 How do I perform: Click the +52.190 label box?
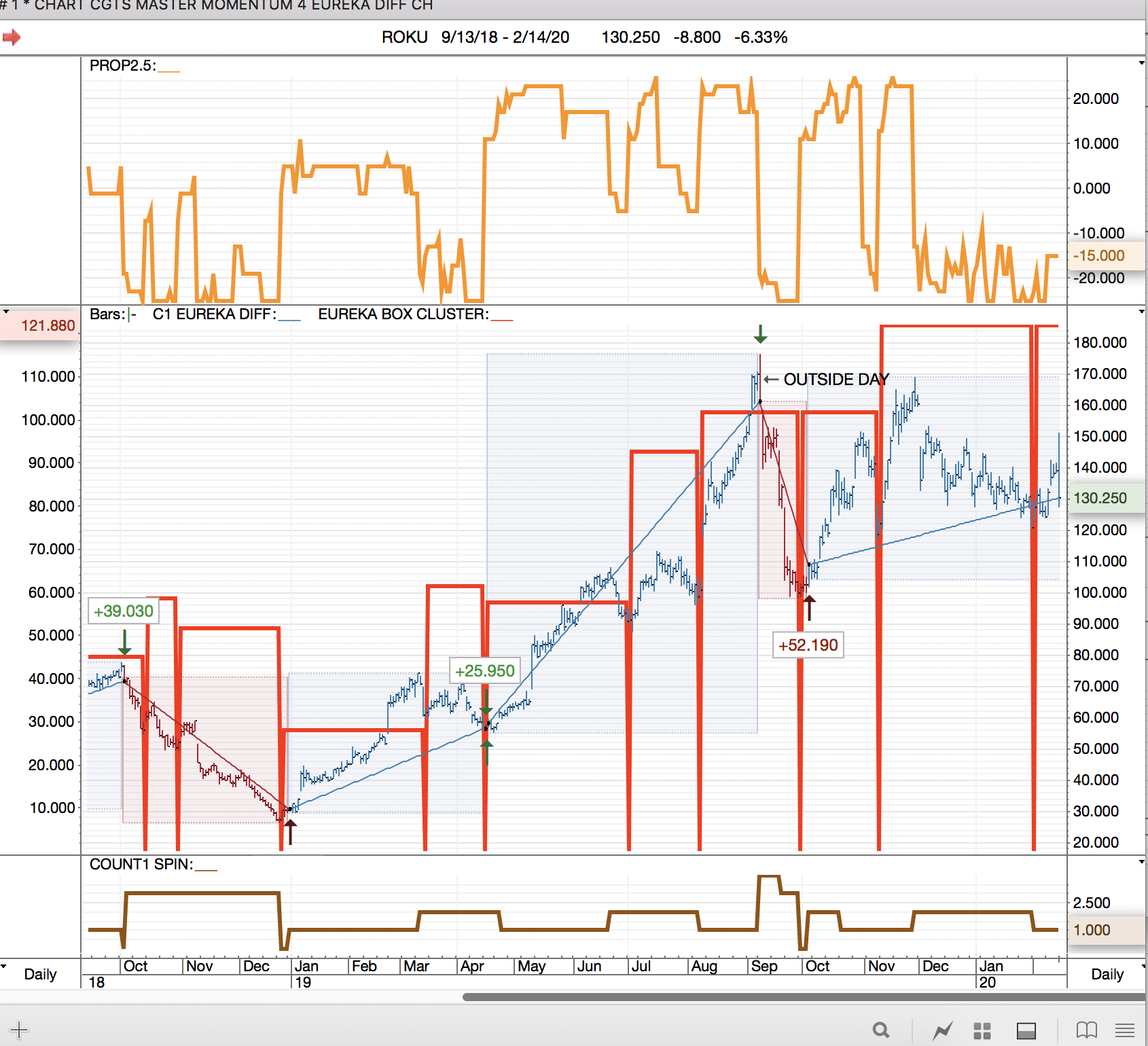click(x=808, y=645)
